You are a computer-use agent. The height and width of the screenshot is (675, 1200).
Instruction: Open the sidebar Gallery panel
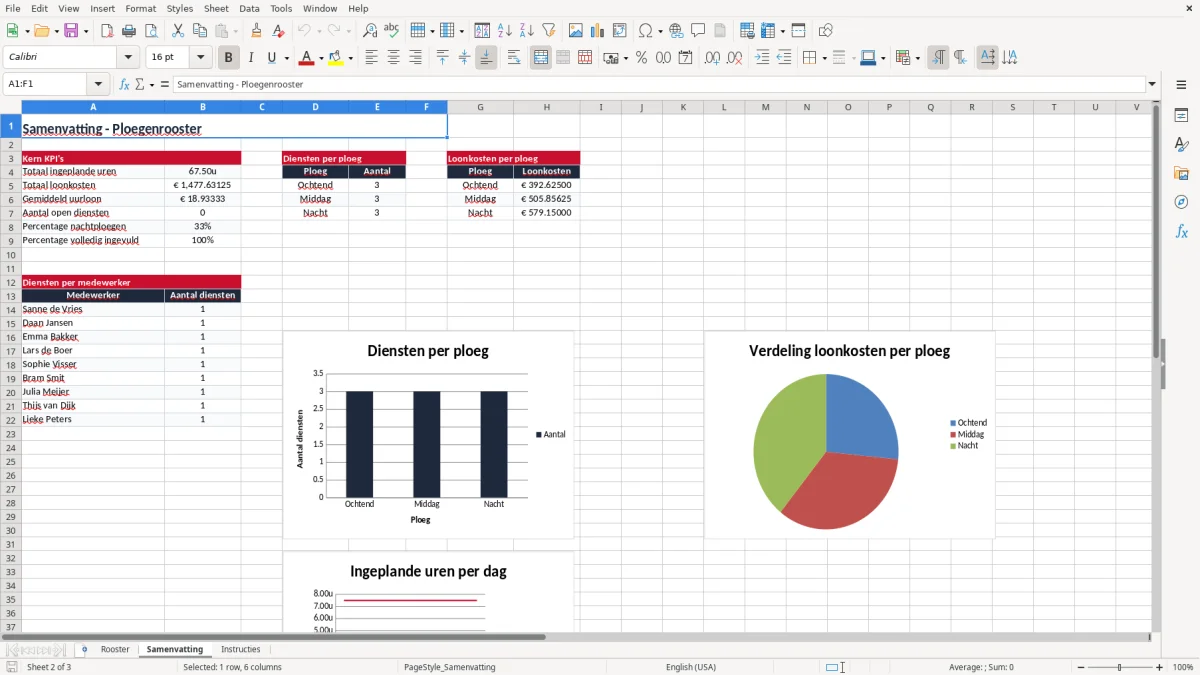point(1181,174)
